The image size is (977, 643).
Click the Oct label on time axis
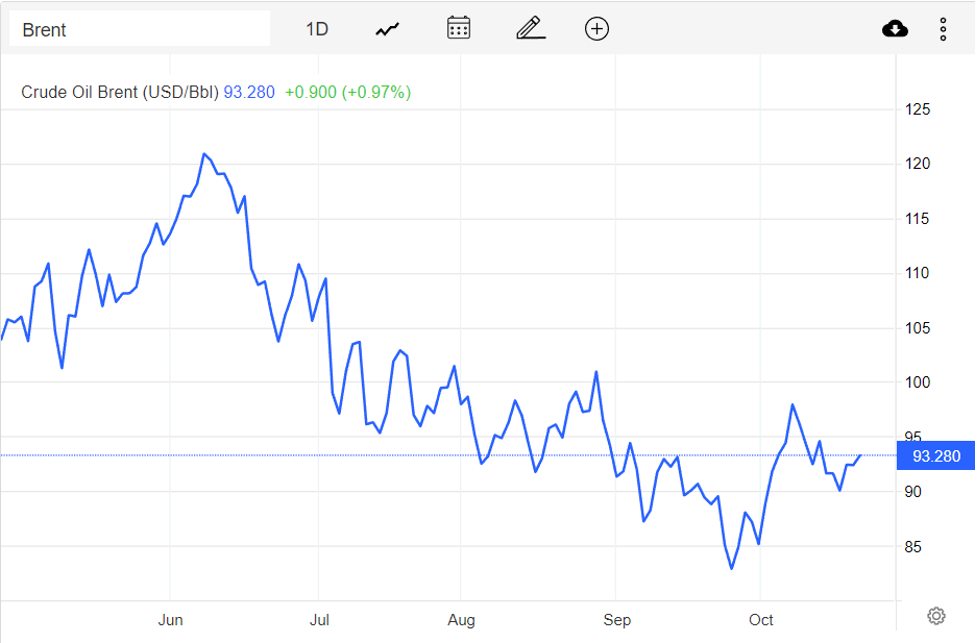(761, 620)
